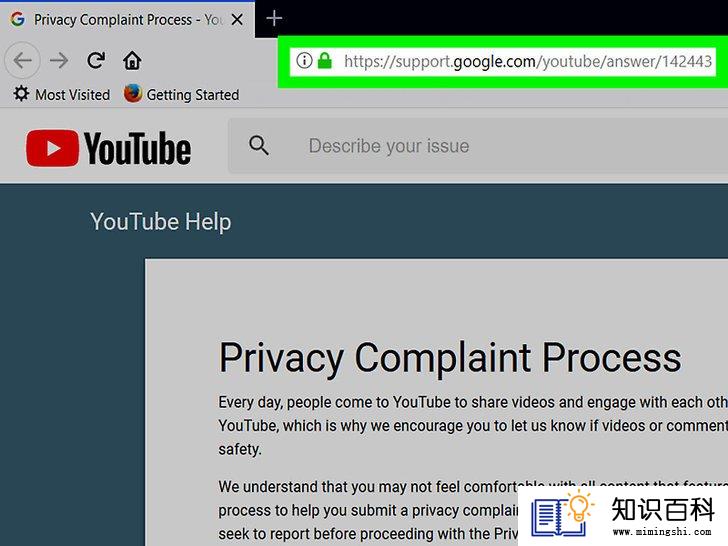Click the forward navigation arrow

coord(59,60)
